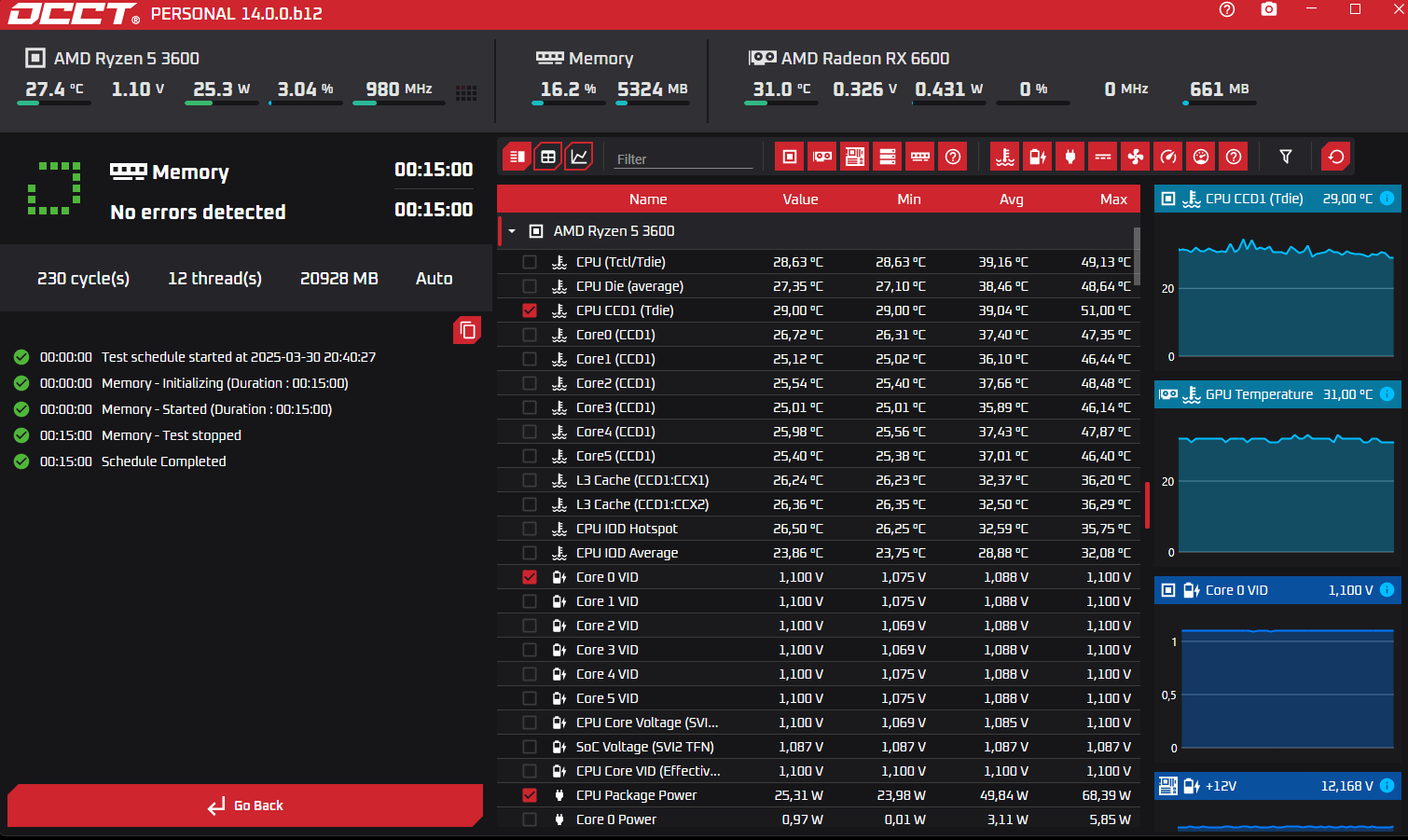Take a screenshot with the camera icon

pos(1268,9)
